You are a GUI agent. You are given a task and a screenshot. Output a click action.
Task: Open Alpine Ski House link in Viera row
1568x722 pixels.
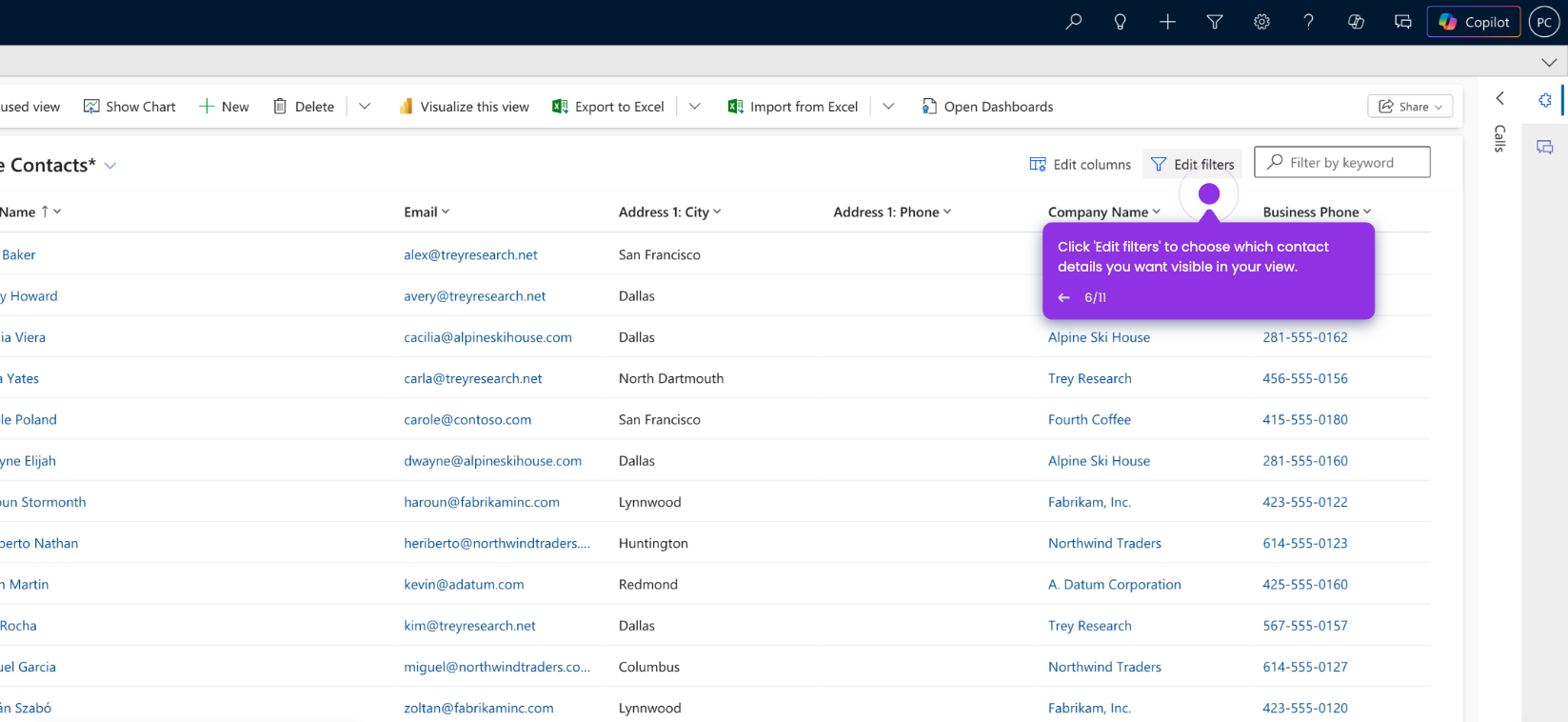[x=1099, y=337]
